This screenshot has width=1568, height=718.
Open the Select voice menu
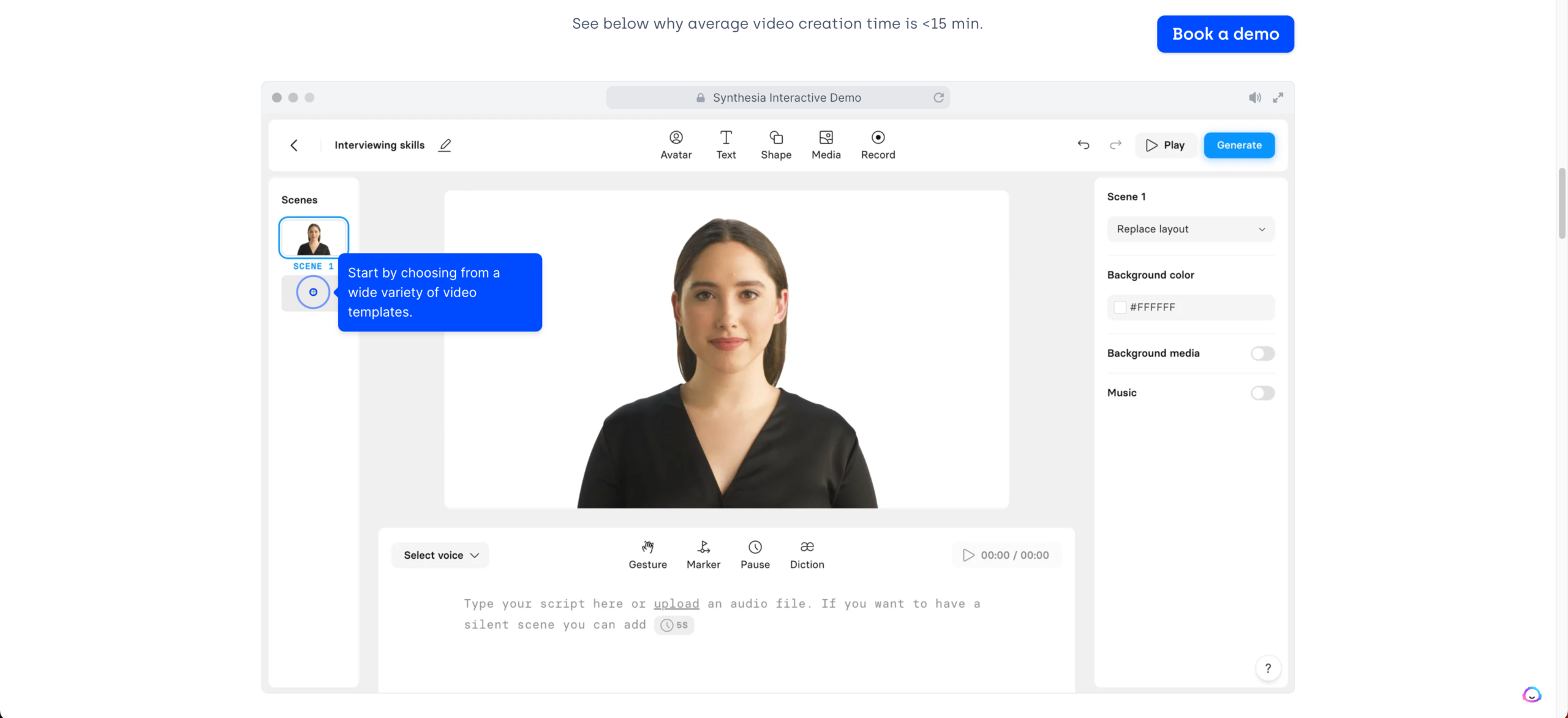(439, 554)
